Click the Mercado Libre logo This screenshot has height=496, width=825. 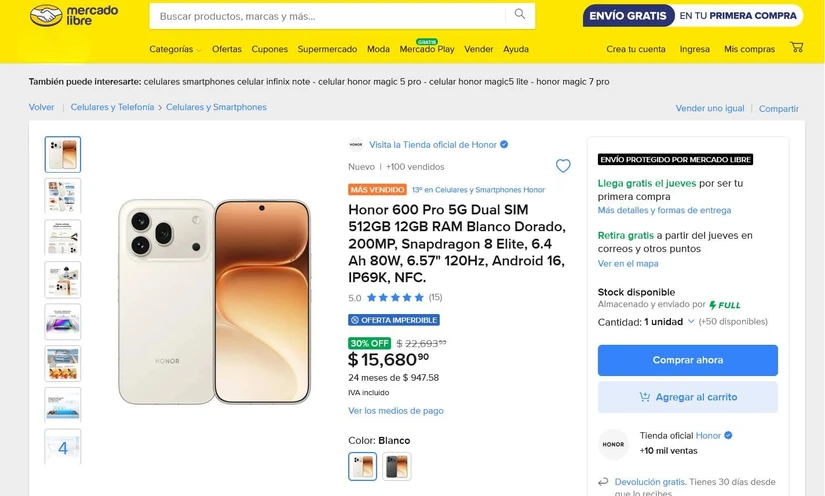click(x=74, y=16)
